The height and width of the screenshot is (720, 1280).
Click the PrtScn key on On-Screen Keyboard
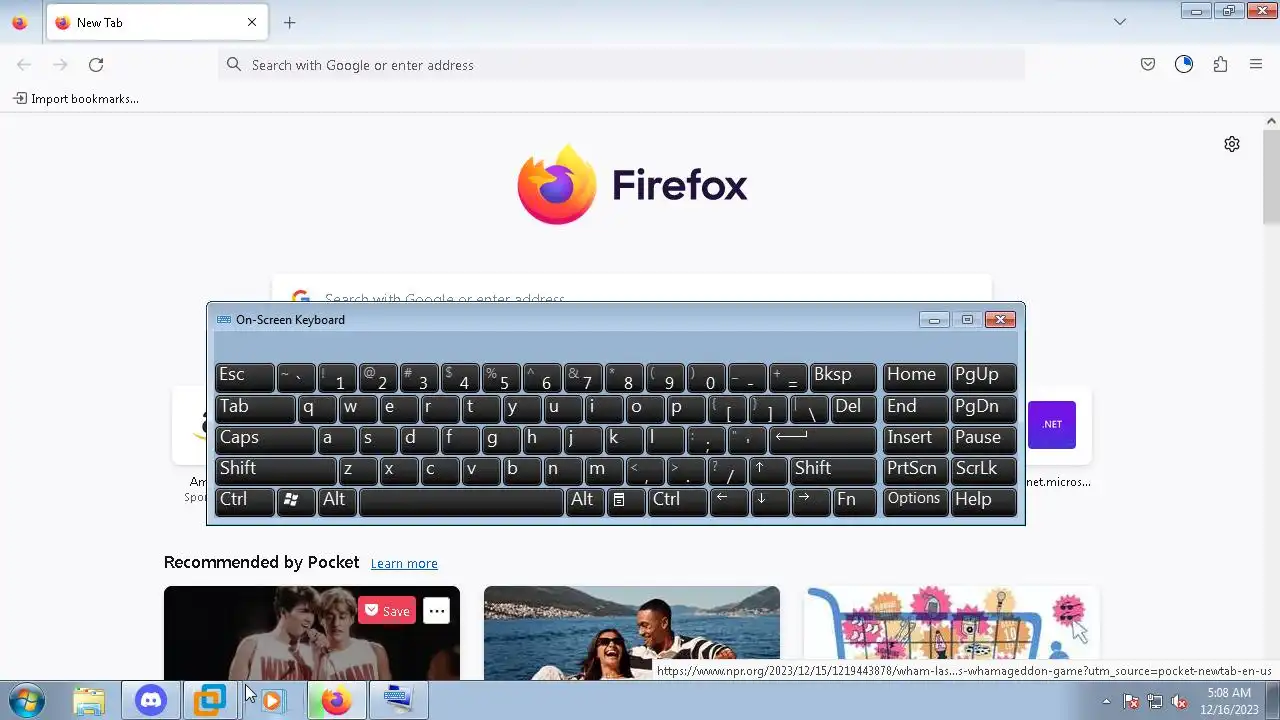[x=914, y=470]
